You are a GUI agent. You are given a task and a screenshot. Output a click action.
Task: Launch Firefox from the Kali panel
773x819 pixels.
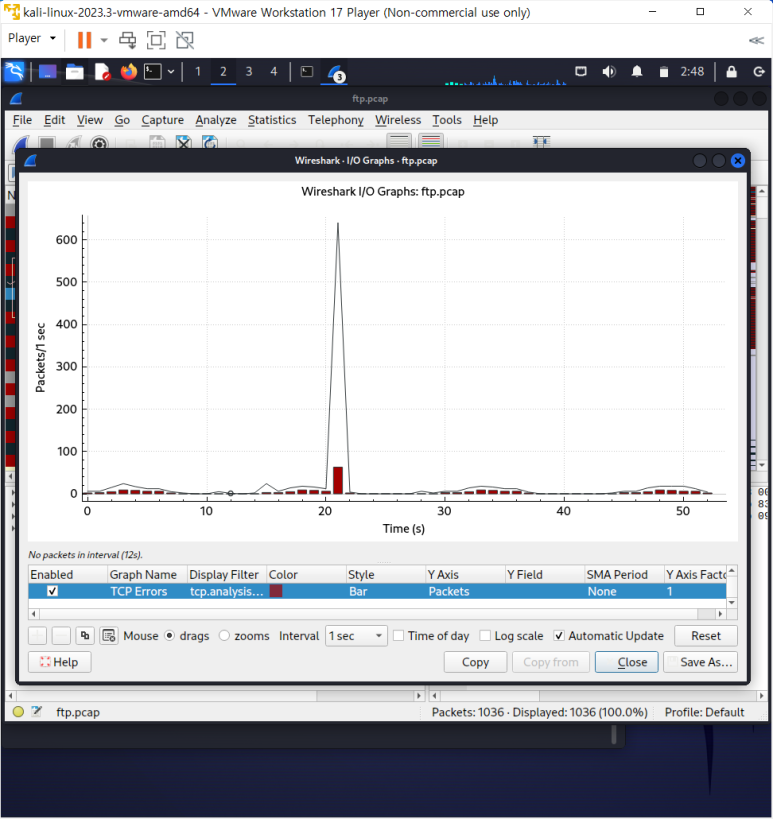point(128,72)
